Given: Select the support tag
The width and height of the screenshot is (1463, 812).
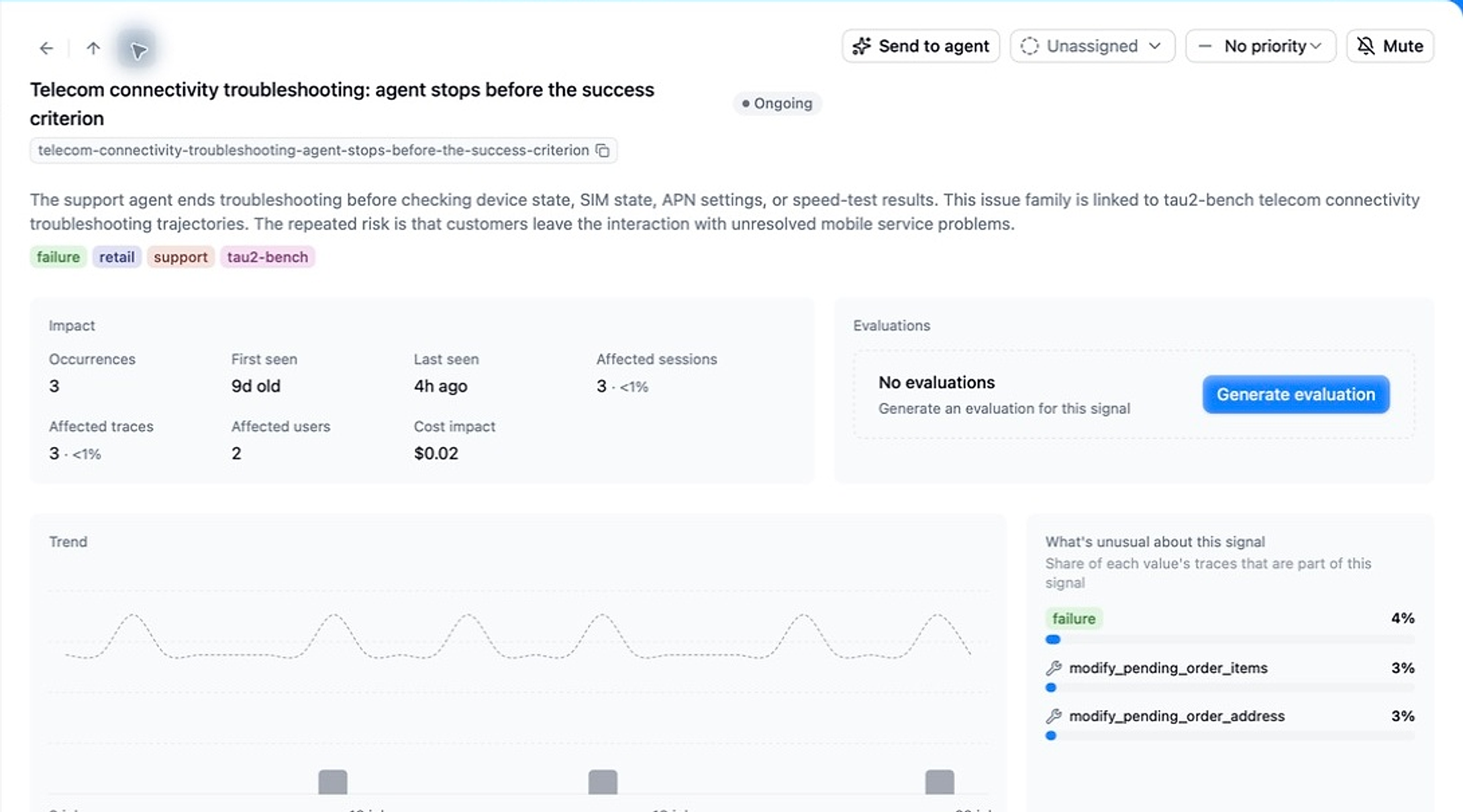Looking at the screenshot, I should pos(181,257).
